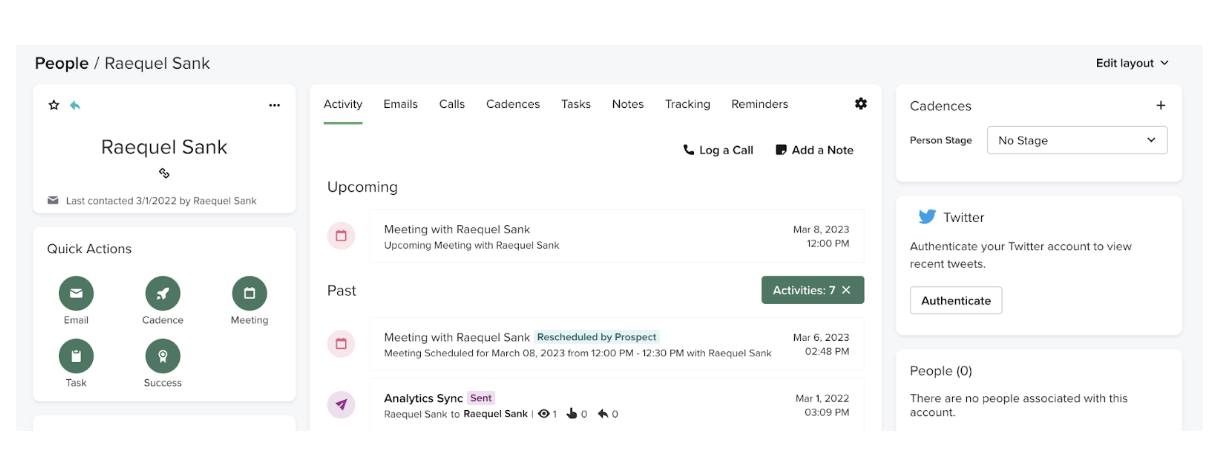The image size is (1226, 466).
Task: Click the Add a Note button
Action: pyautogui.click(x=814, y=150)
